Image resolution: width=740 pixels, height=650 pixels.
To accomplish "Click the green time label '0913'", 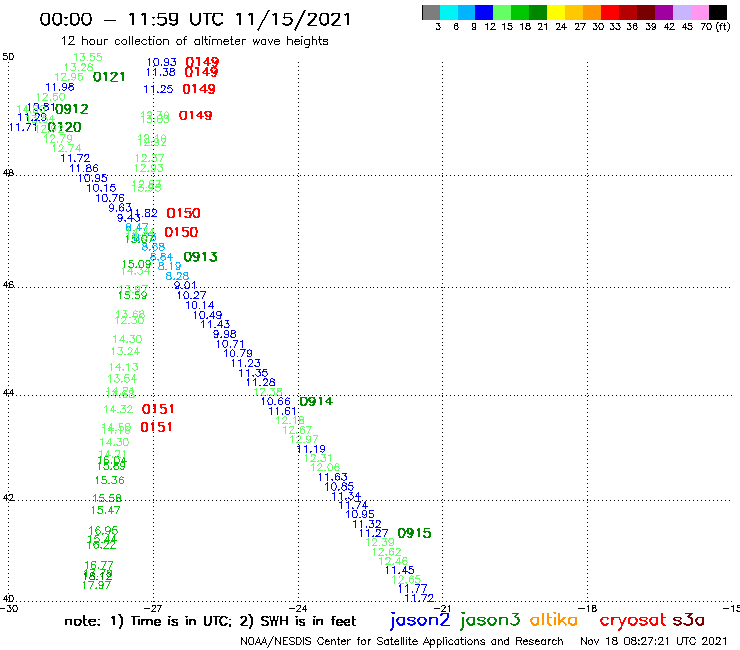I will [x=200, y=257].
